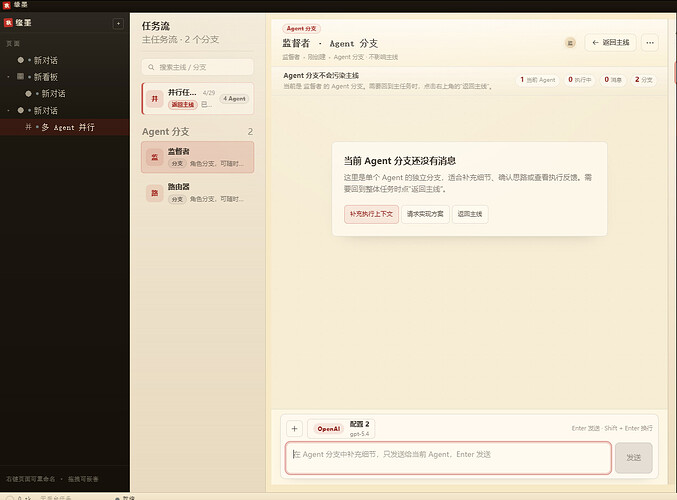
Task: Select the 路由器 agent branch
Action: tap(197, 193)
